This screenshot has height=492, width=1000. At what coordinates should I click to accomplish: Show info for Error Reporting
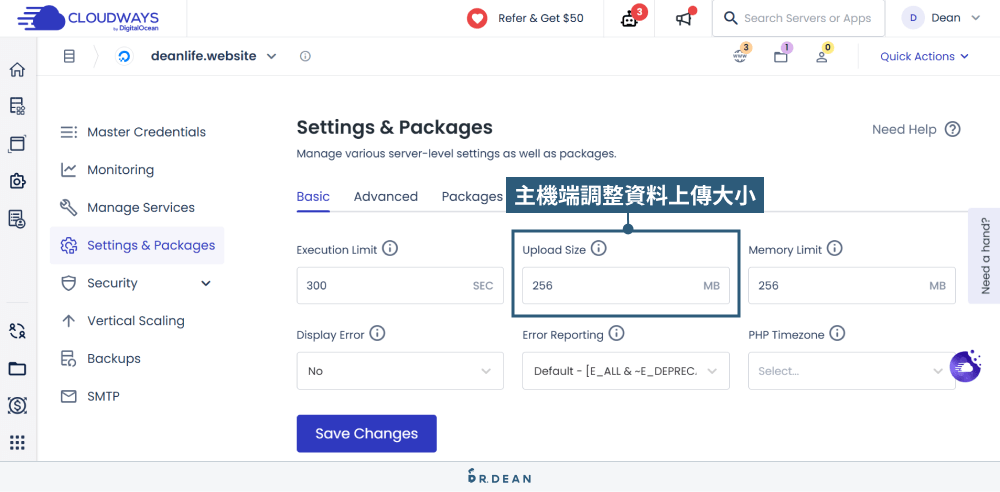click(616, 333)
